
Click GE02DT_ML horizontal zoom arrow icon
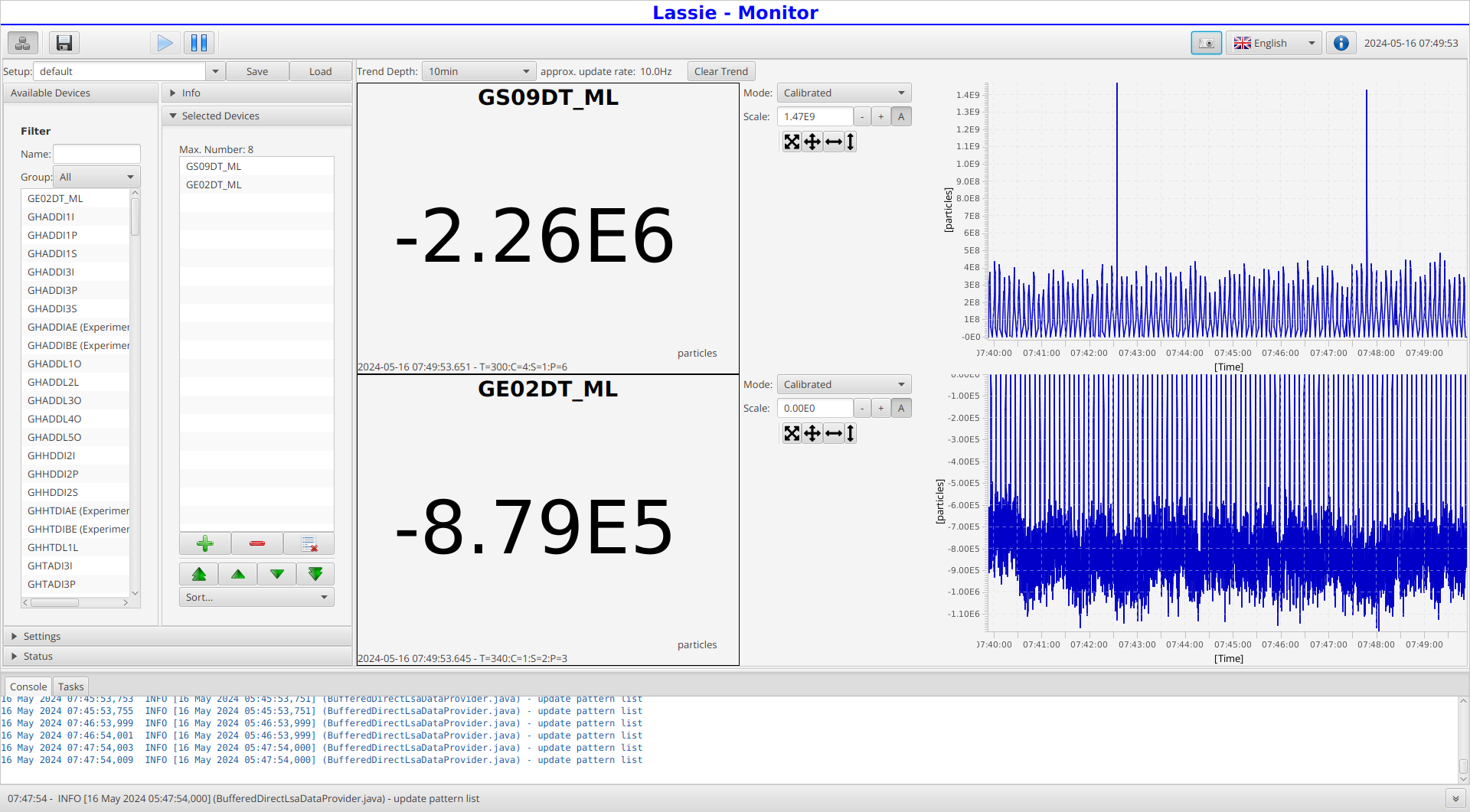point(834,433)
